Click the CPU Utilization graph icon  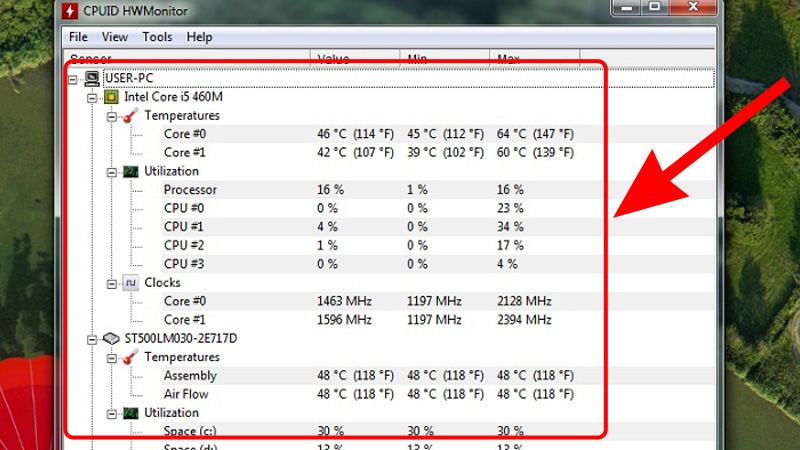point(131,171)
